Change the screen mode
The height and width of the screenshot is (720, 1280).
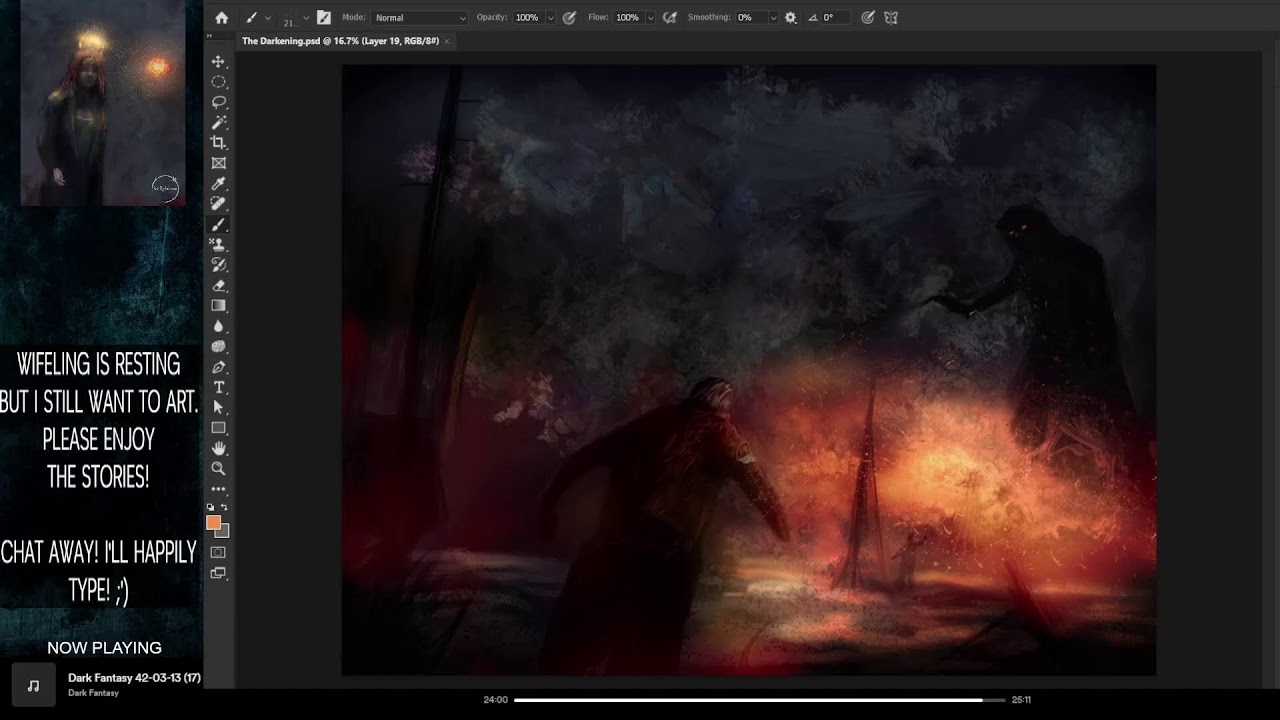point(218,573)
